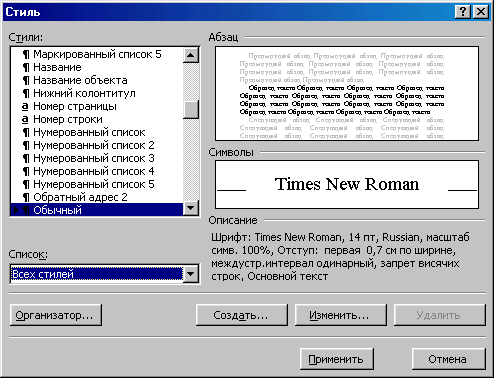Click the paragraph icon beside Нижний колонтитул

coord(26,94)
